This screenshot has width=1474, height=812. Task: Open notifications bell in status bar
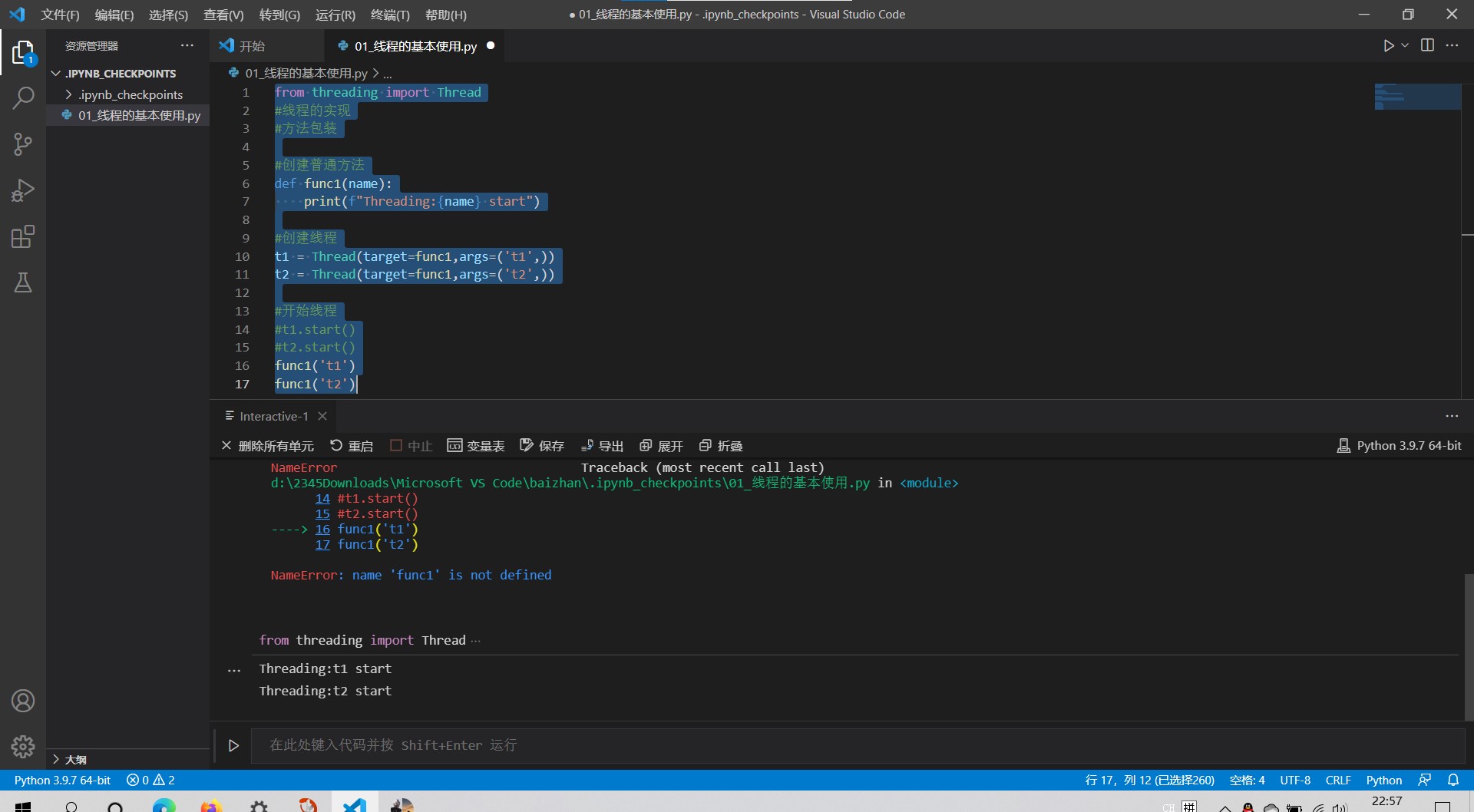point(1453,780)
